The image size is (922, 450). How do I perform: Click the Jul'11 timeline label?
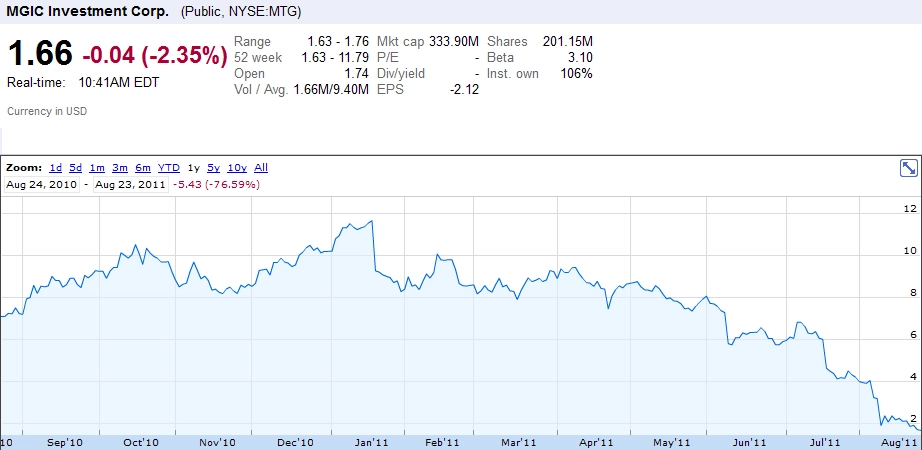[825, 442]
